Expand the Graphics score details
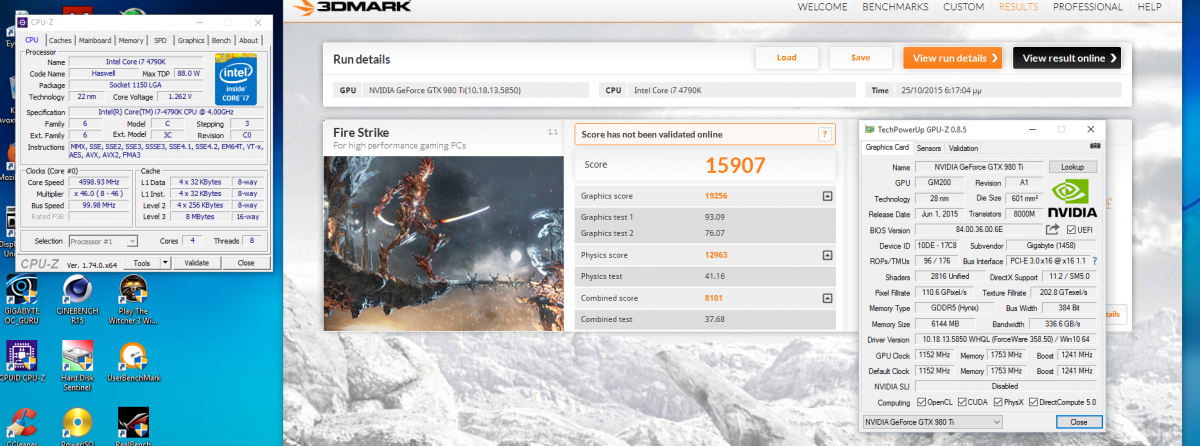Viewport: 1200px width, 446px height. coord(827,196)
